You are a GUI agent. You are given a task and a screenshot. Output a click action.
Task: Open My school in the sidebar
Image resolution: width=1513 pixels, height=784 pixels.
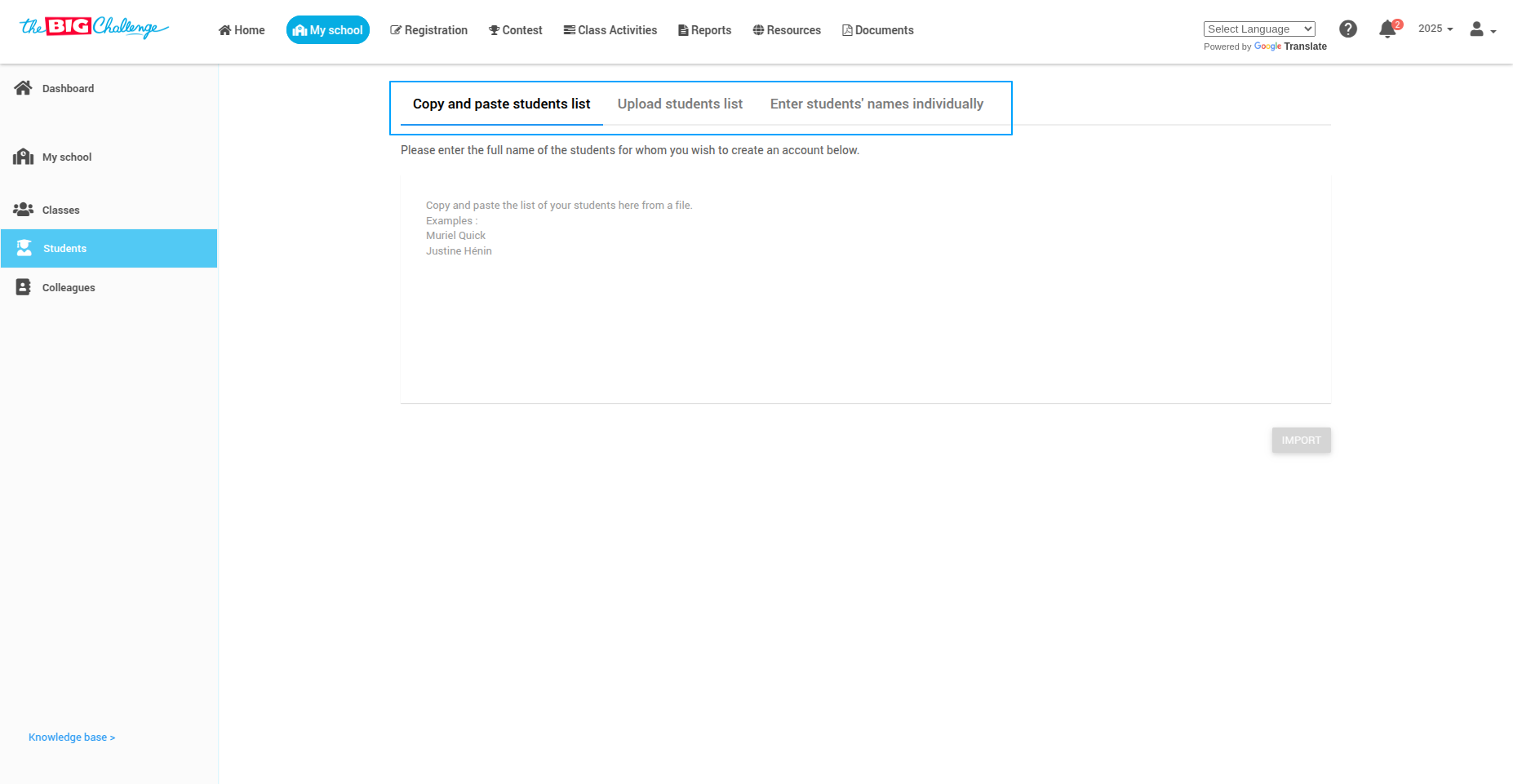[x=109, y=157]
